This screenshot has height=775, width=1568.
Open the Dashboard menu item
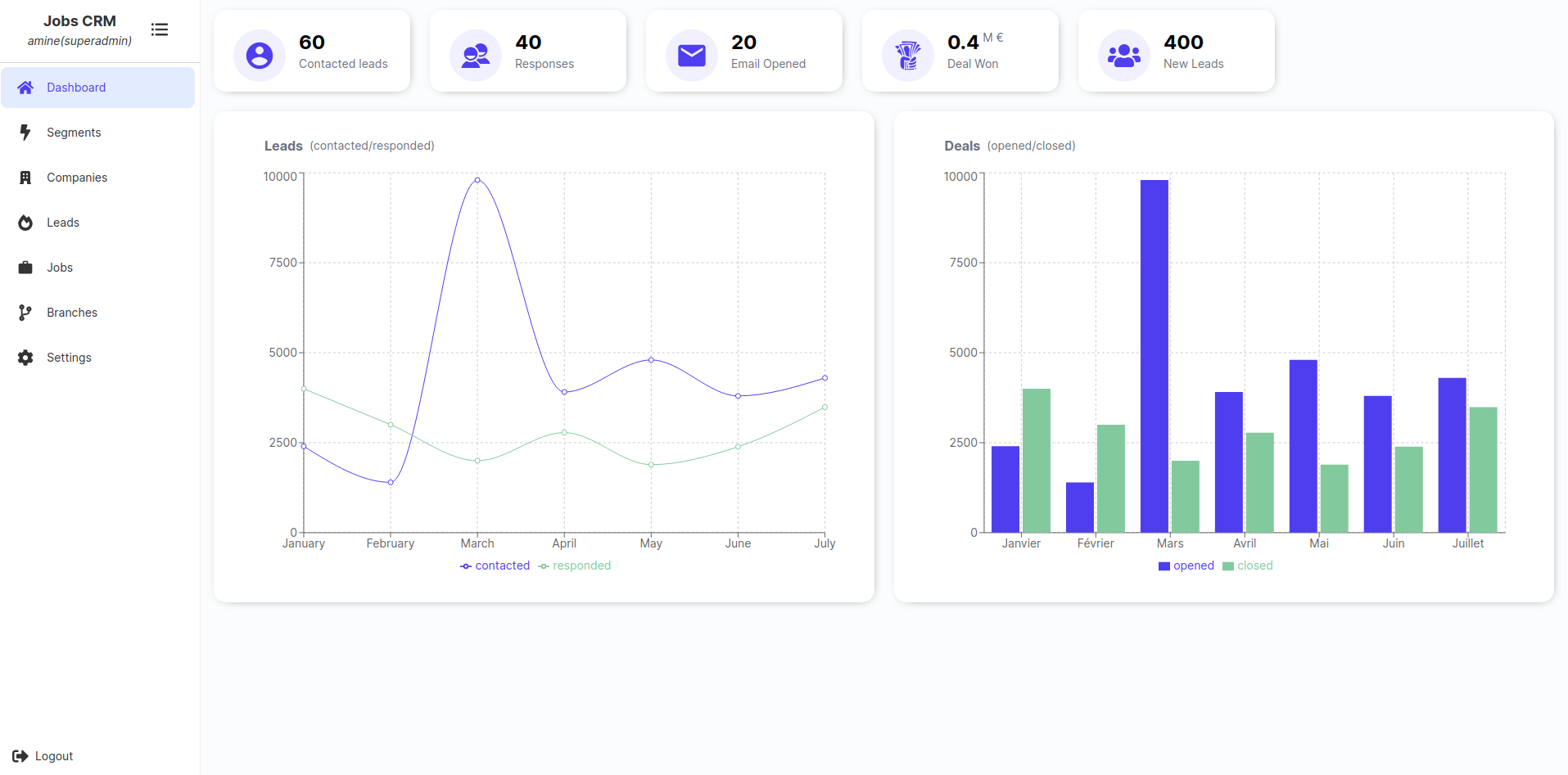76,88
